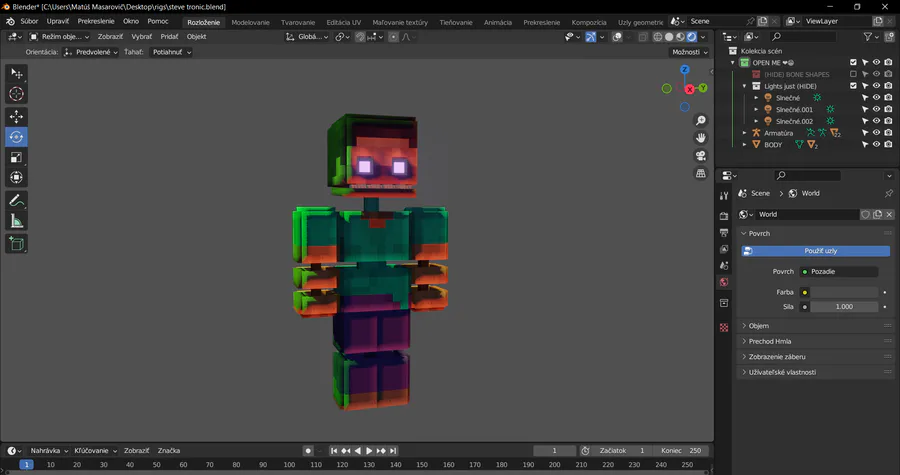Open the Upraviť menu

pos(57,21)
